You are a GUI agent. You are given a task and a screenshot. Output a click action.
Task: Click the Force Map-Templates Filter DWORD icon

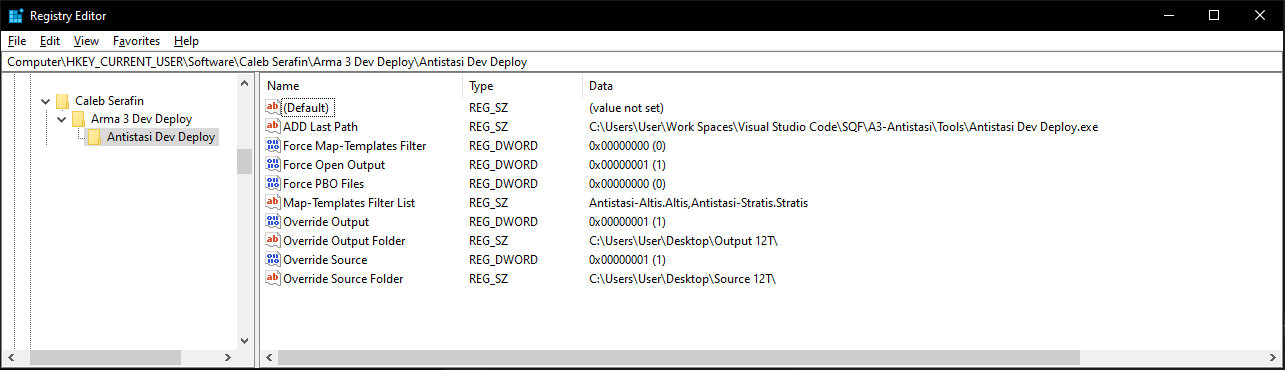click(273, 145)
